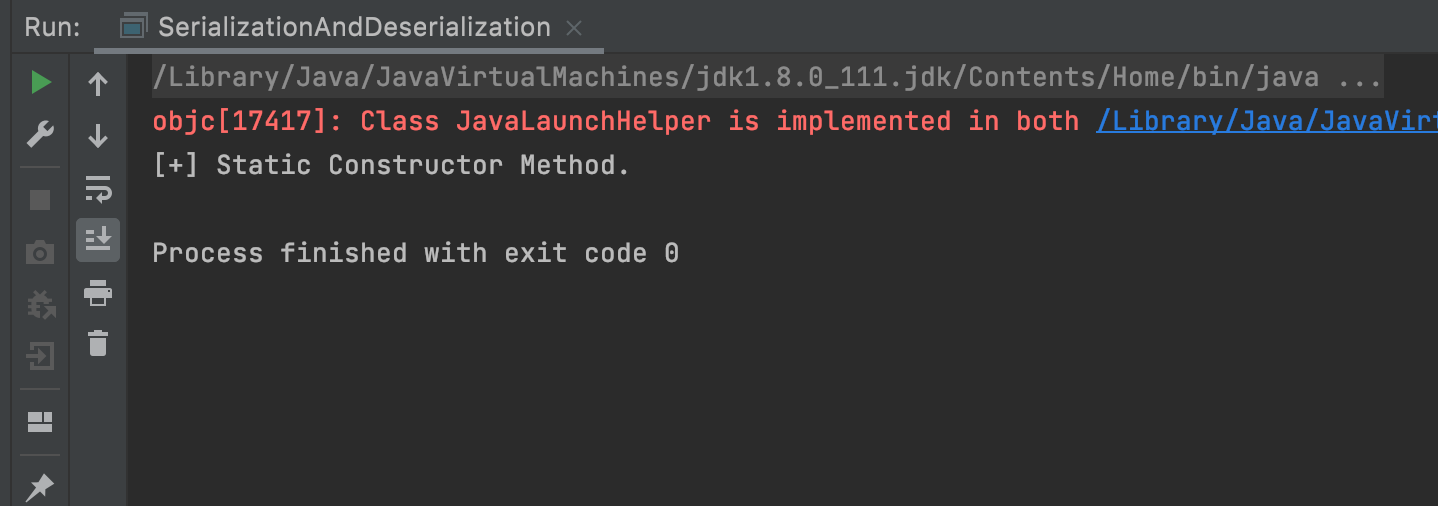Click the layout icon above the pin
Viewport: 1438px width, 506px height.
pyautogui.click(x=40, y=421)
